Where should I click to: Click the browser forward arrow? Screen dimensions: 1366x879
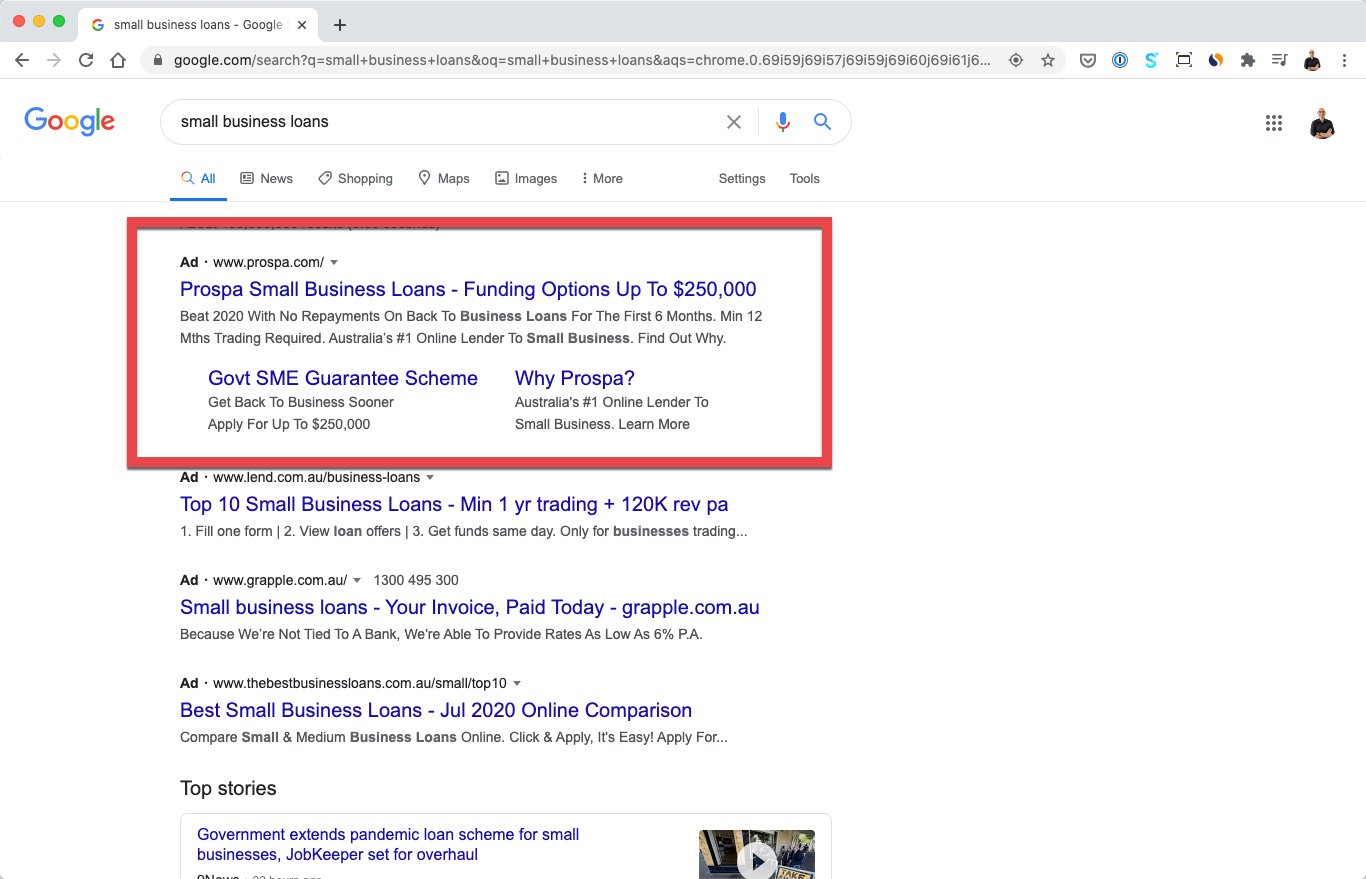tap(54, 60)
